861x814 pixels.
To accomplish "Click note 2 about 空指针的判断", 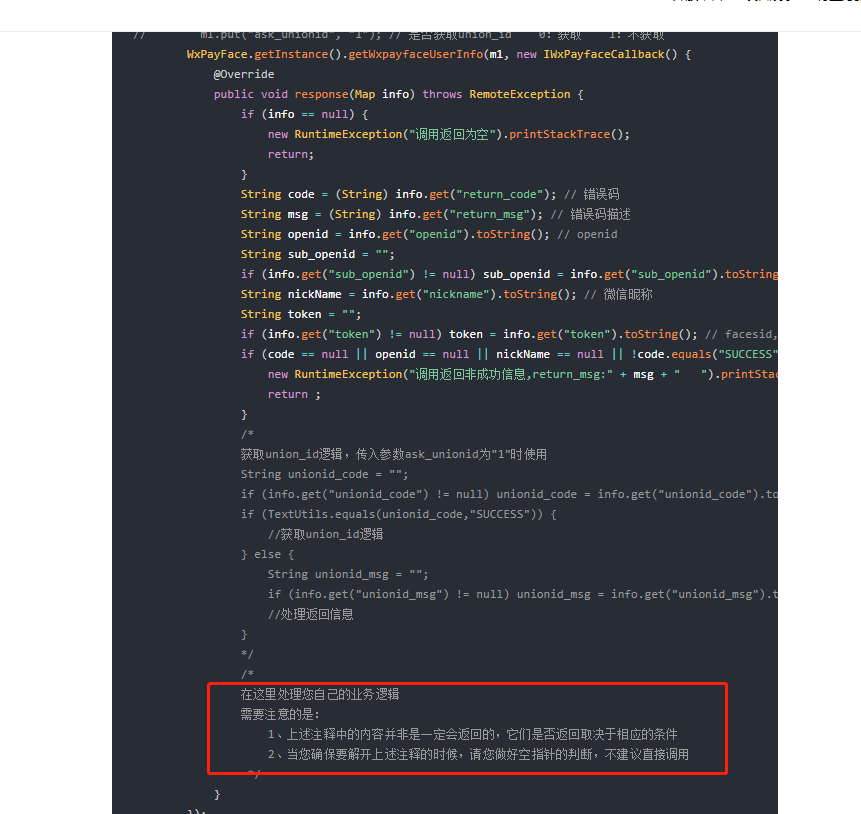I will coord(478,755).
